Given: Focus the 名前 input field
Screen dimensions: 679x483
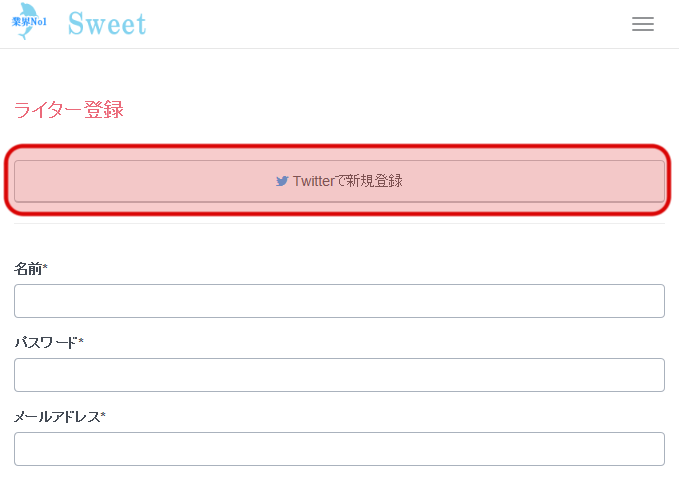Looking at the screenshot, I should pos(339,301).
